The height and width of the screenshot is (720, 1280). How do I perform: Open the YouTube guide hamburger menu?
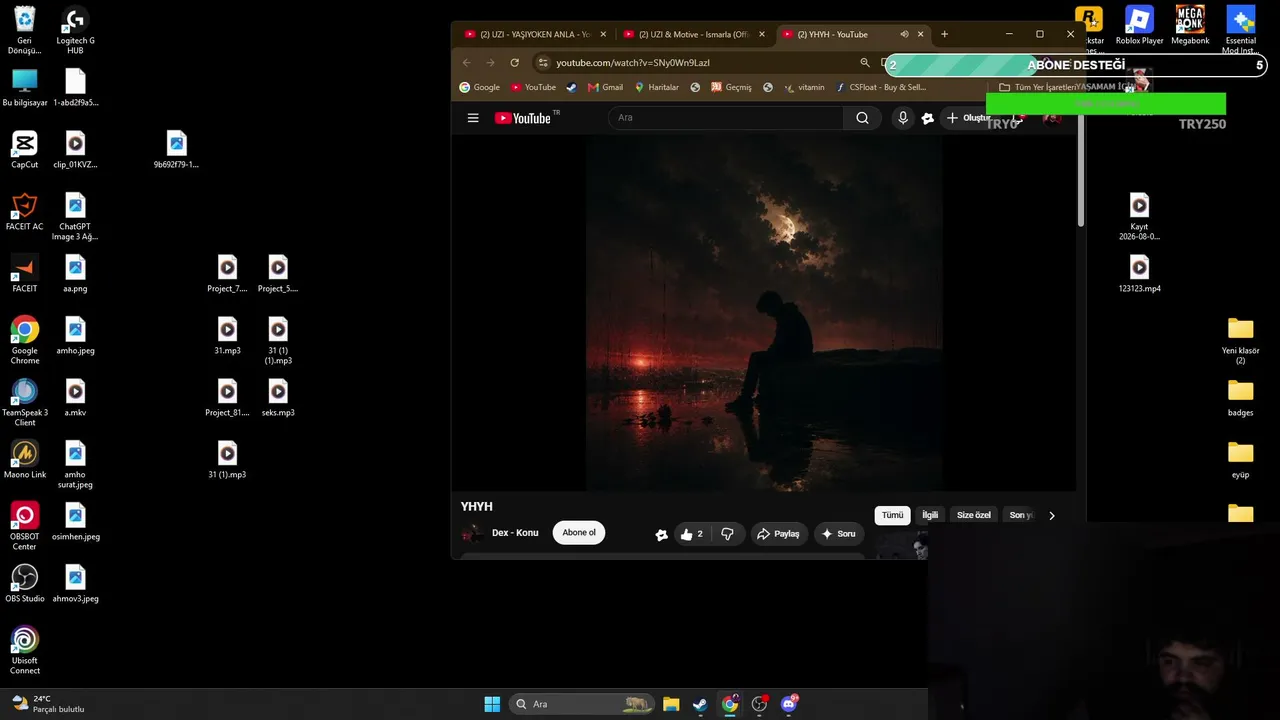tap(473, 118)
